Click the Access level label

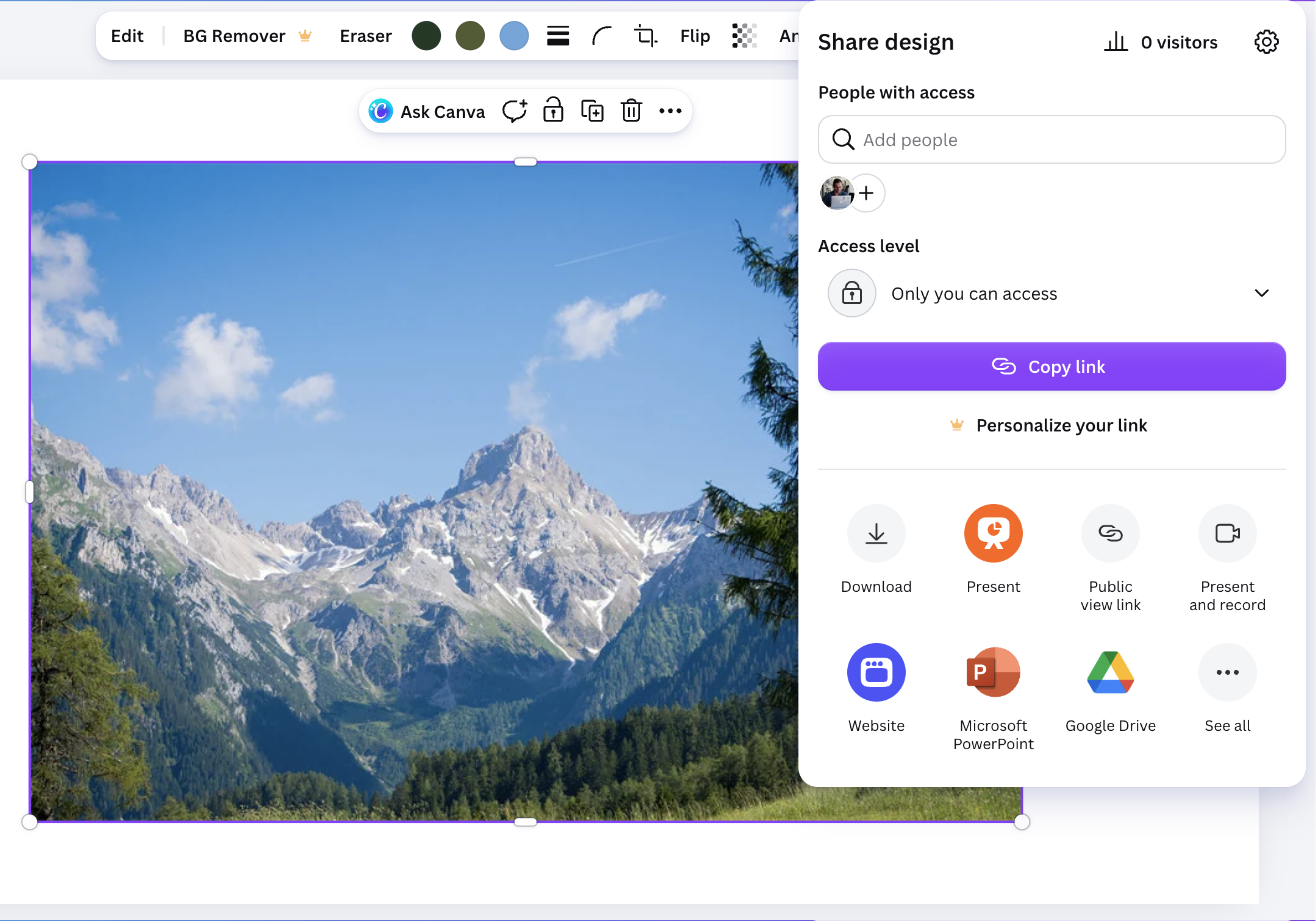(x=868, y=246)
